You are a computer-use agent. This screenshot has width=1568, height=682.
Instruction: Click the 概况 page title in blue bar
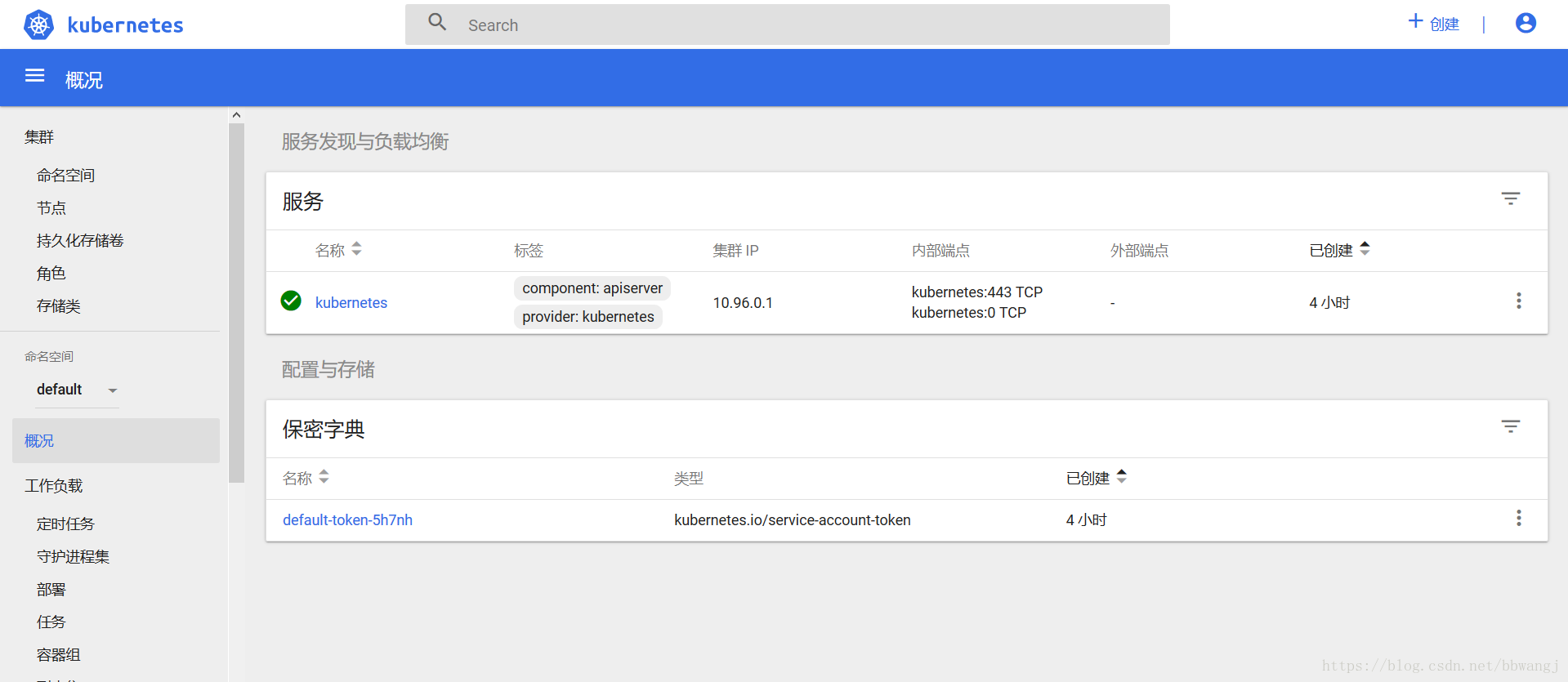pyautogui.click(x=84, y=79)
